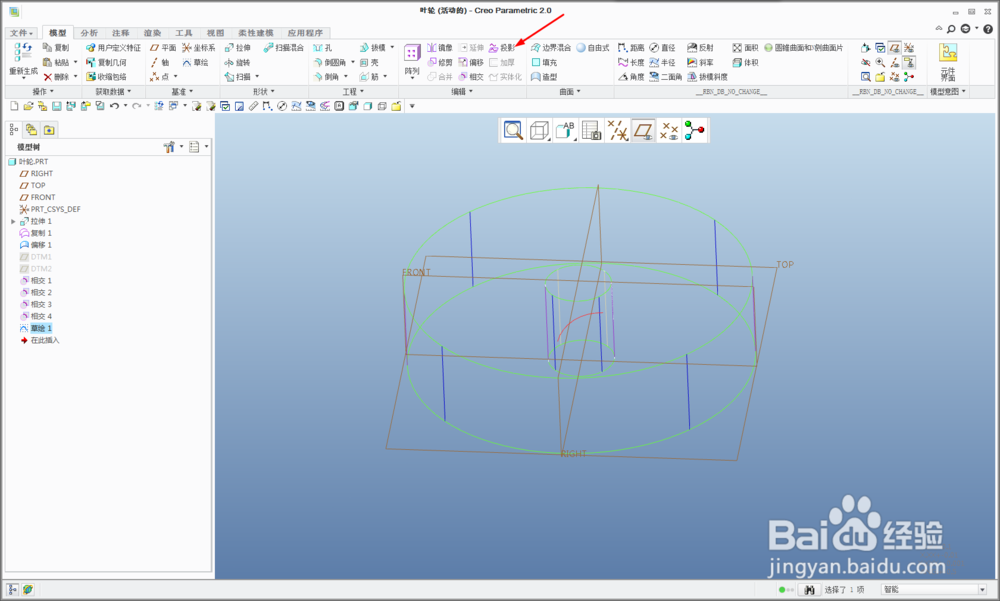
Task: Open View Manager in graphics toolbar
Action: pyautogui.click(x=591, y=131)
